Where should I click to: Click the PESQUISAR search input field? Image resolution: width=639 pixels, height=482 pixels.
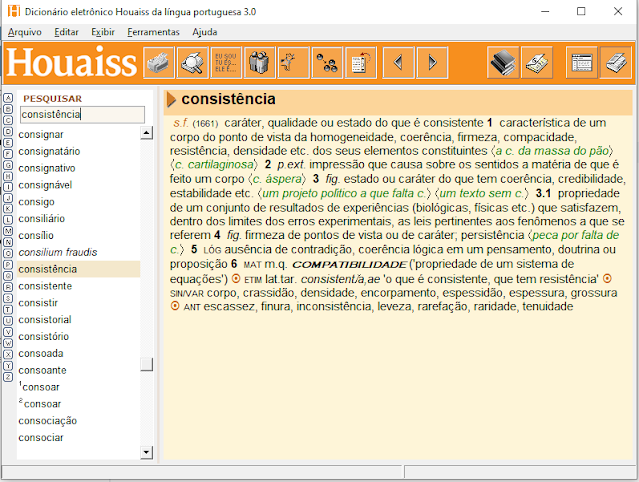click(x=82, y=114)
